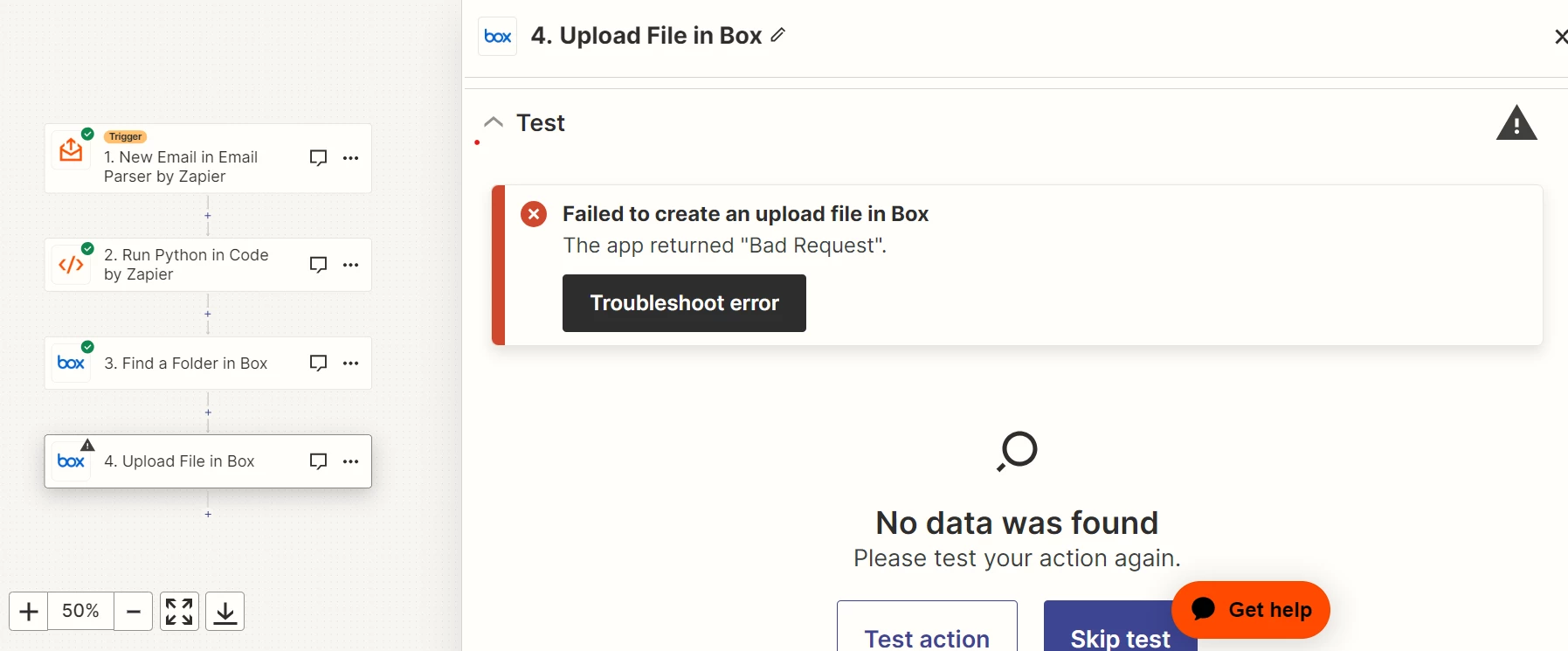This screenshot has height=651, width=1568.
Task: Select the Upload File in Box step
Action: 208,461
